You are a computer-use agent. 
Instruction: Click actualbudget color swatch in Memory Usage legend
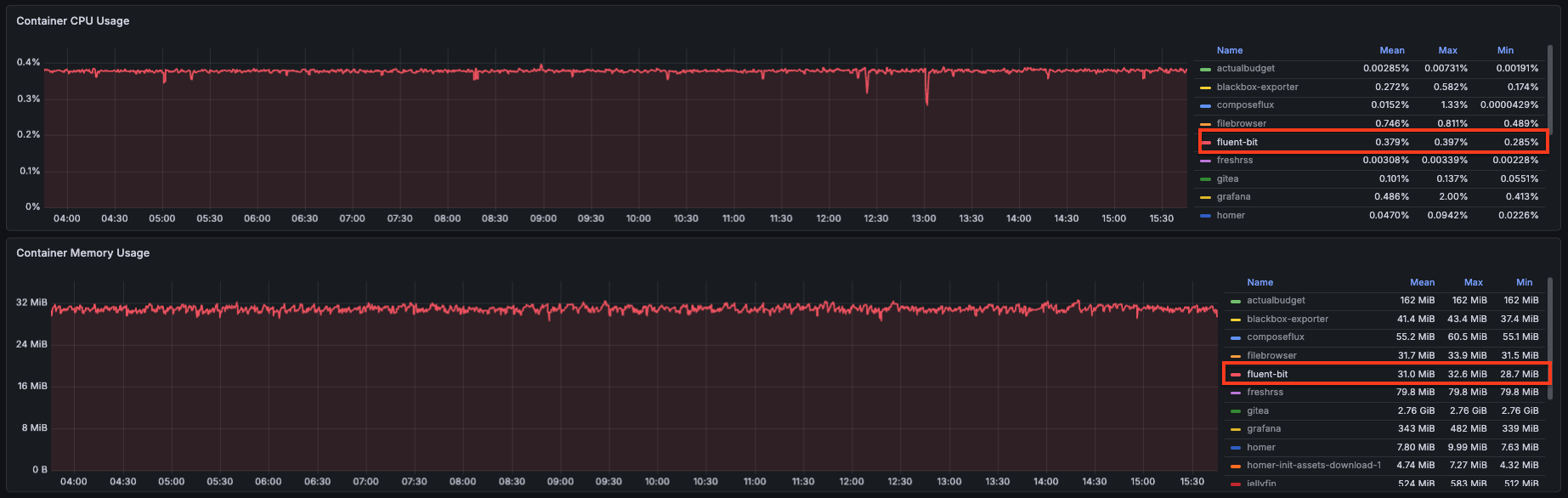tap(1236, 301)
